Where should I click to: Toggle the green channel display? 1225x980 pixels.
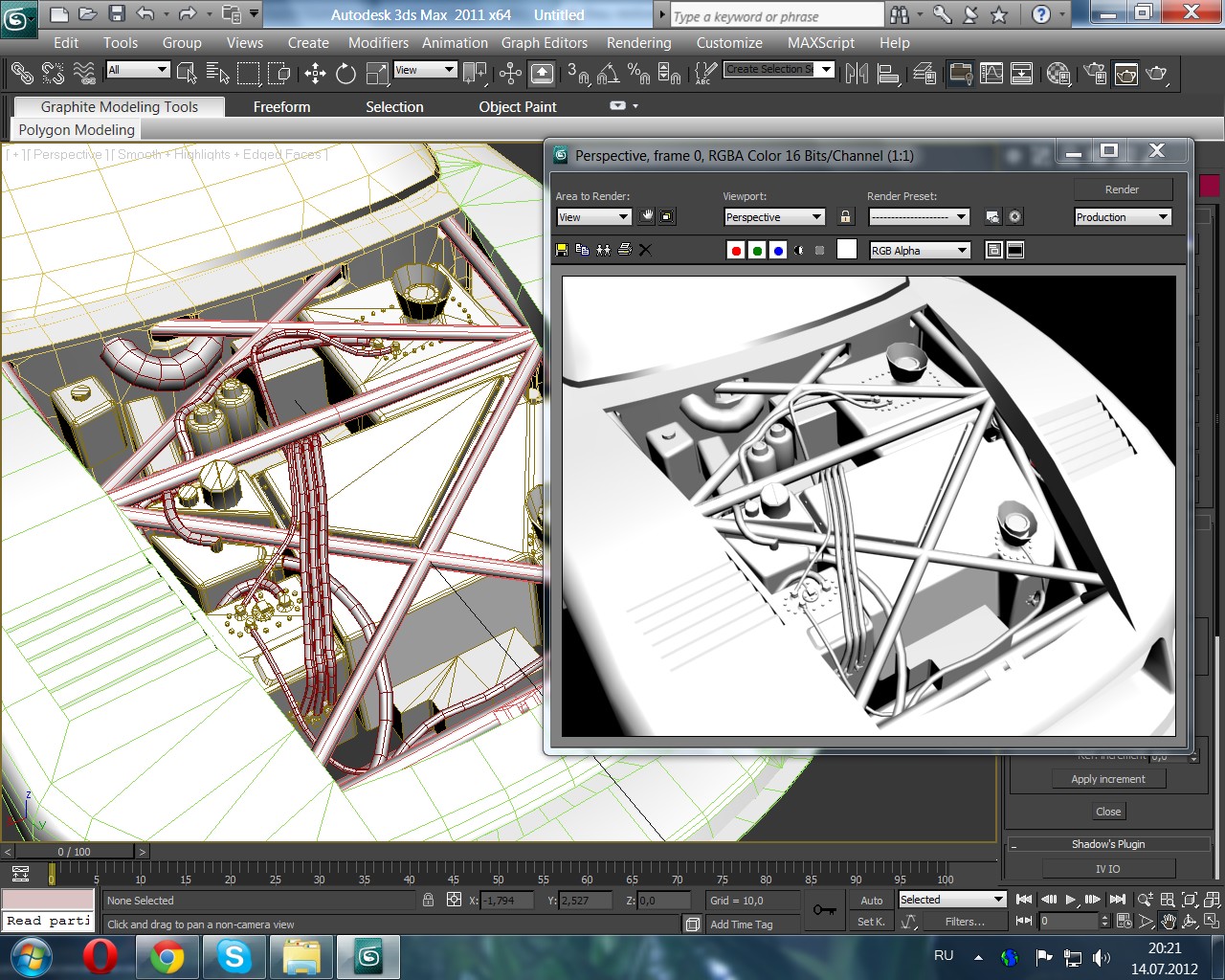coord(757,251)
